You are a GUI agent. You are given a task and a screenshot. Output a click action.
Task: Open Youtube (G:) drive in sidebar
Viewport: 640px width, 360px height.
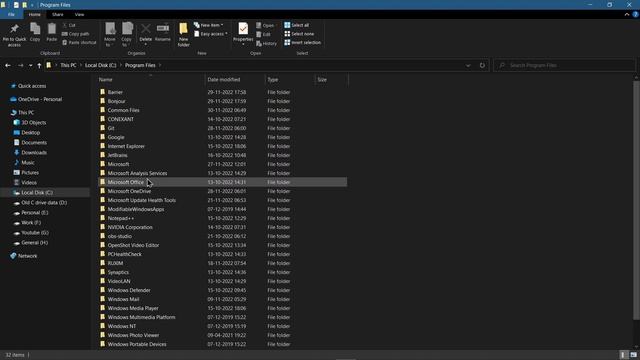click(35, 233)
